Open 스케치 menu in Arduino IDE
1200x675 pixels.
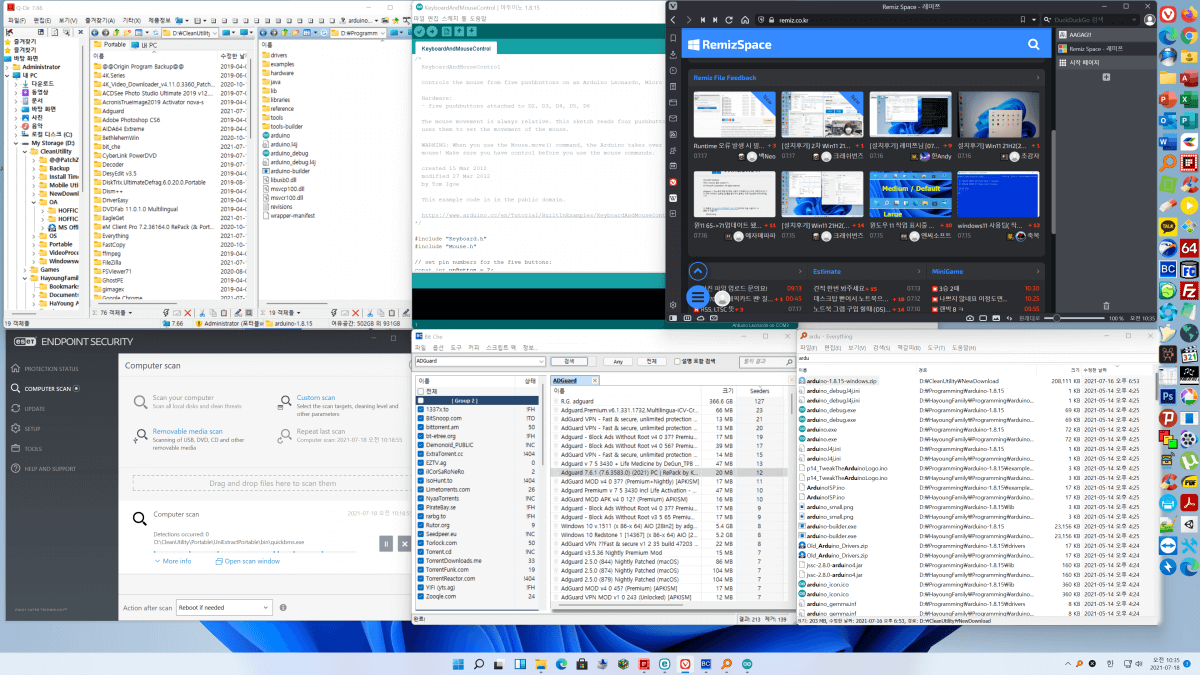click(x=449, y=19)
